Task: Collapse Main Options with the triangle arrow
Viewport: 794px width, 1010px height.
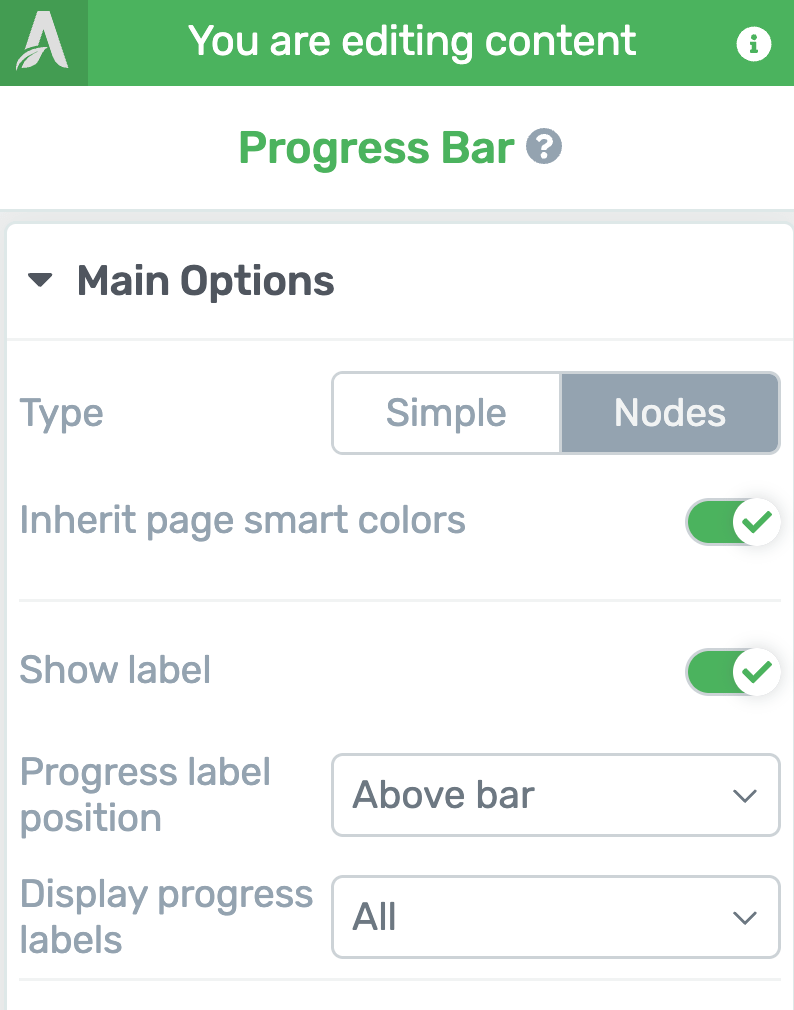Action: (x=40, y=280)
